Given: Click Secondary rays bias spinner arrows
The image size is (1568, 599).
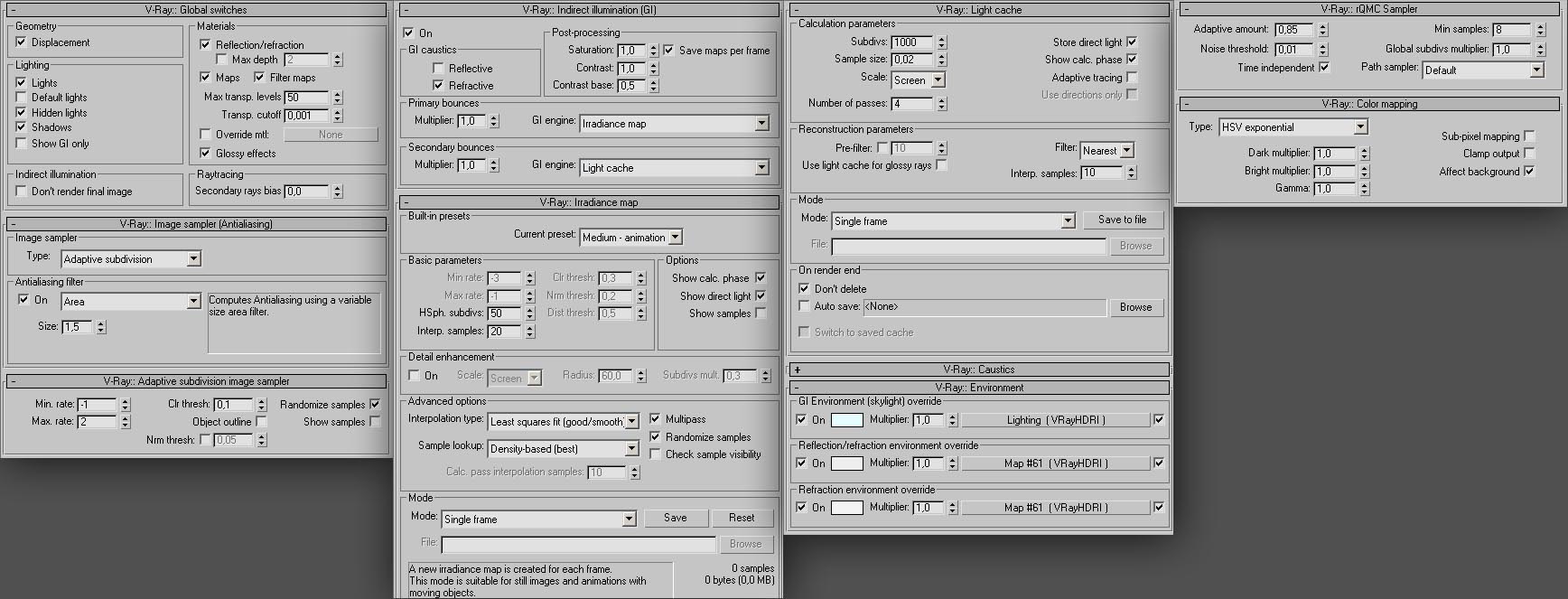Looking at the screenshot, I should (x=338, y=192).
